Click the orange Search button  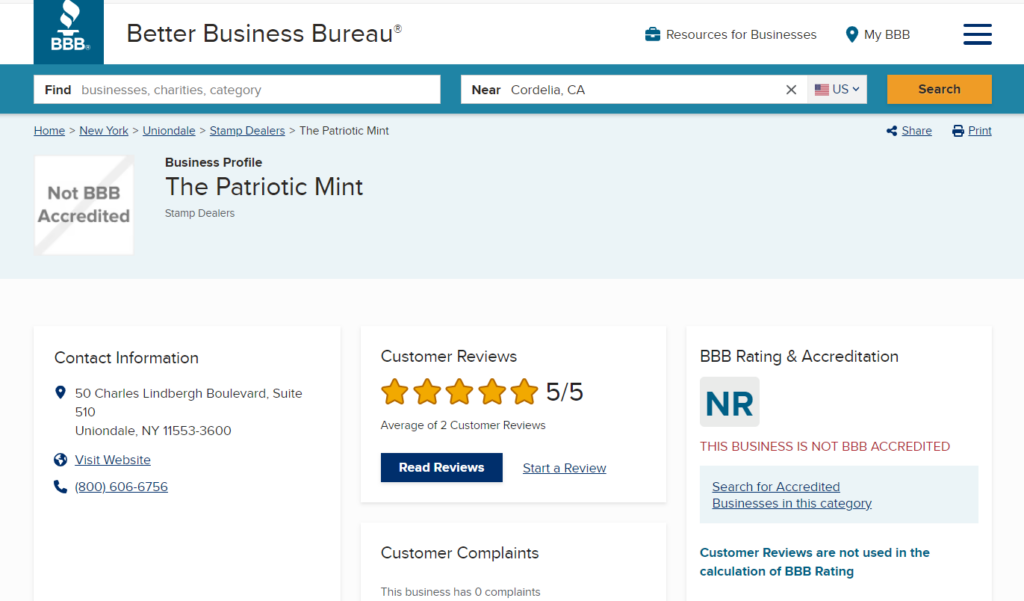pos(939,89)
